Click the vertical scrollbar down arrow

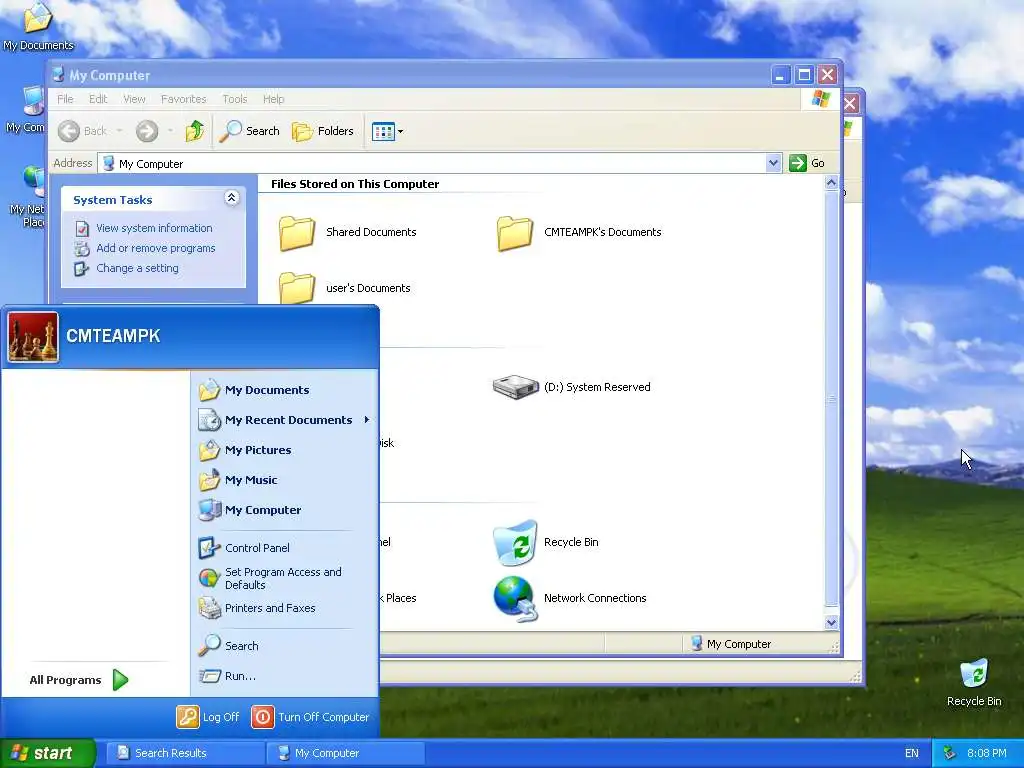(831, 622)
